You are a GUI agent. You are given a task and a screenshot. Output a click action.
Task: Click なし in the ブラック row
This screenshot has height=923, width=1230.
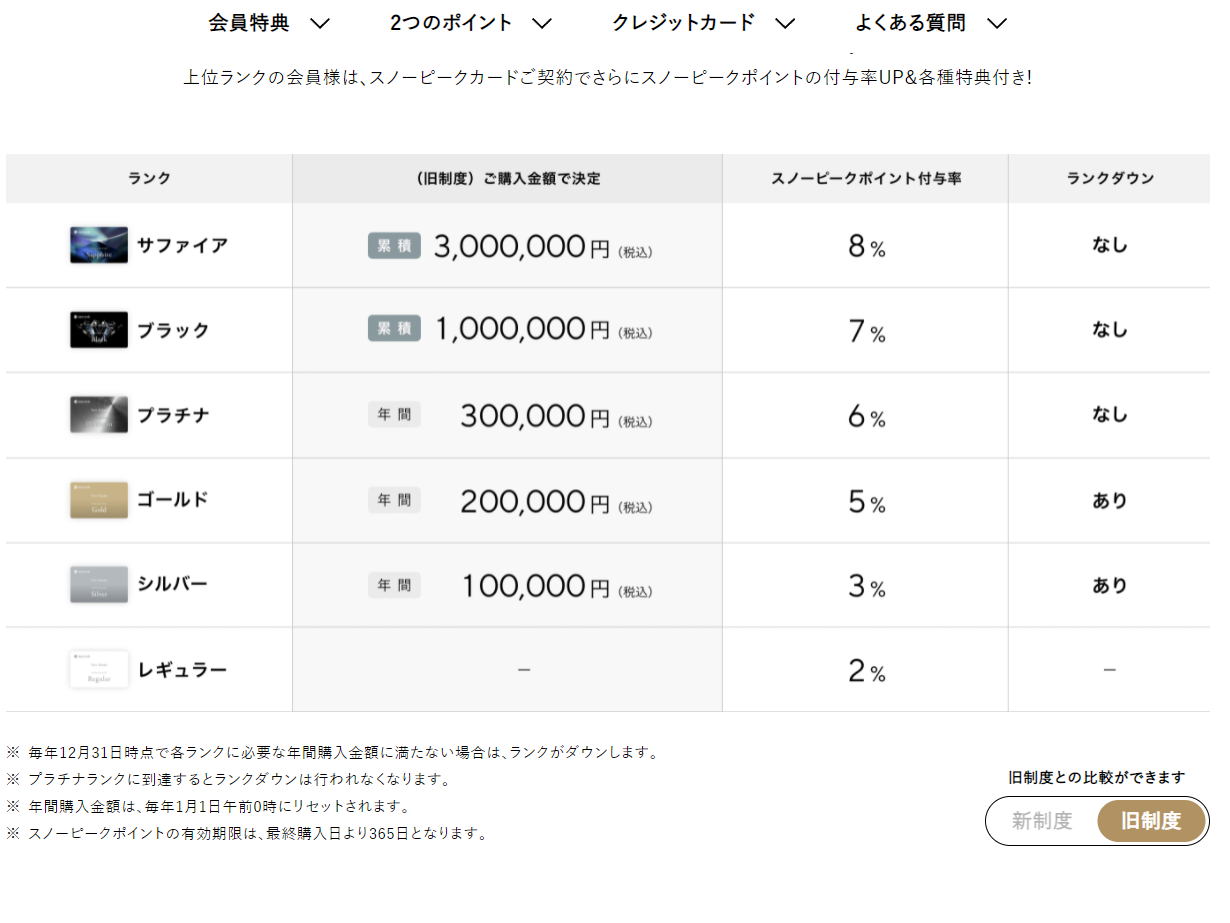click(x=1110, y=330)
